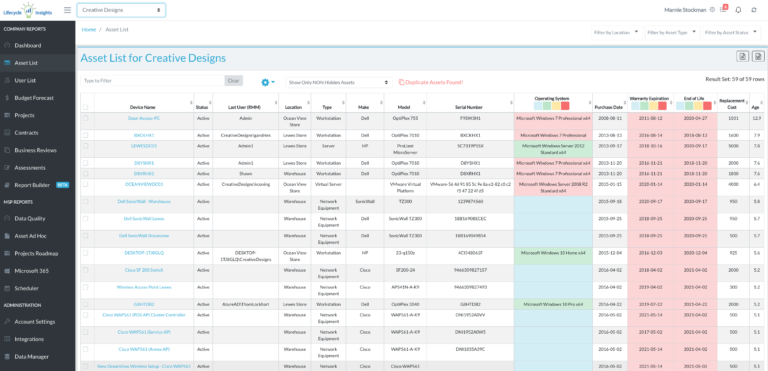Check the Cisco SF 200 Switch row checkbox
768x371 pixels.
86,270
